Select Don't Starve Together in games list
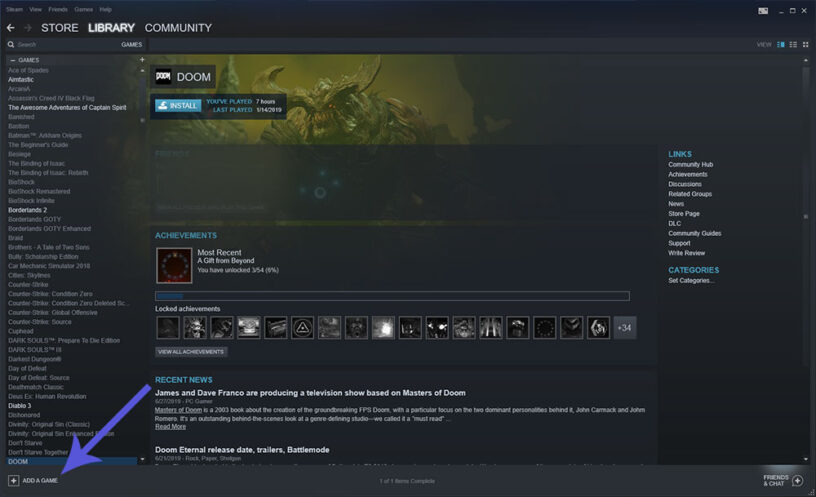The width and height of the screenshot is (816, 497). [x=38, y=453]
